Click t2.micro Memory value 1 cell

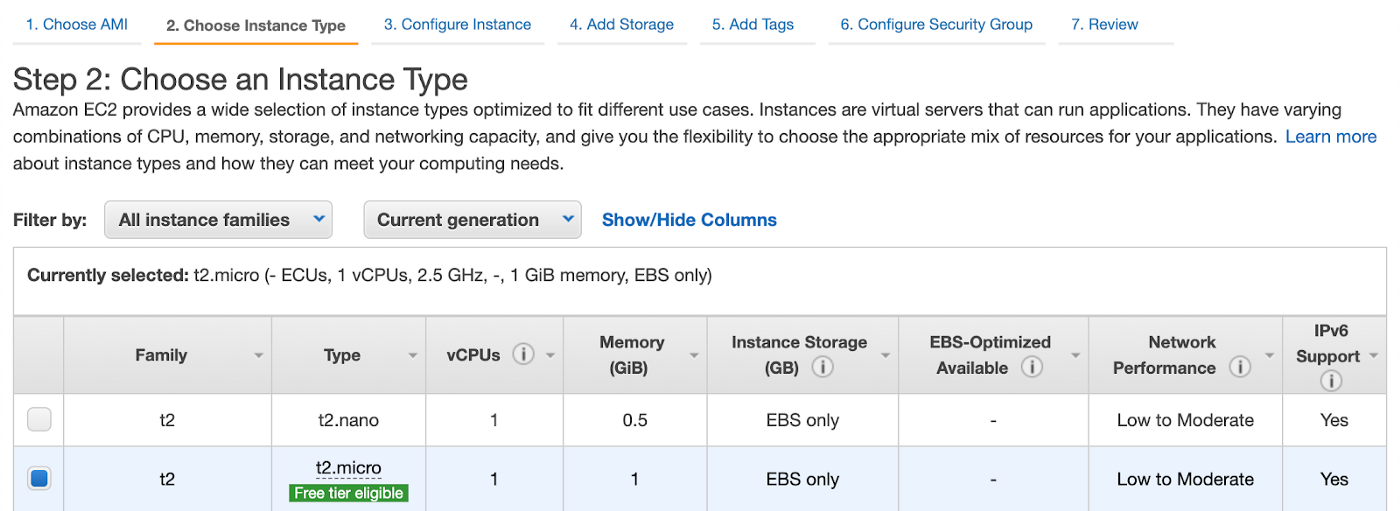[x=635, y=479]
